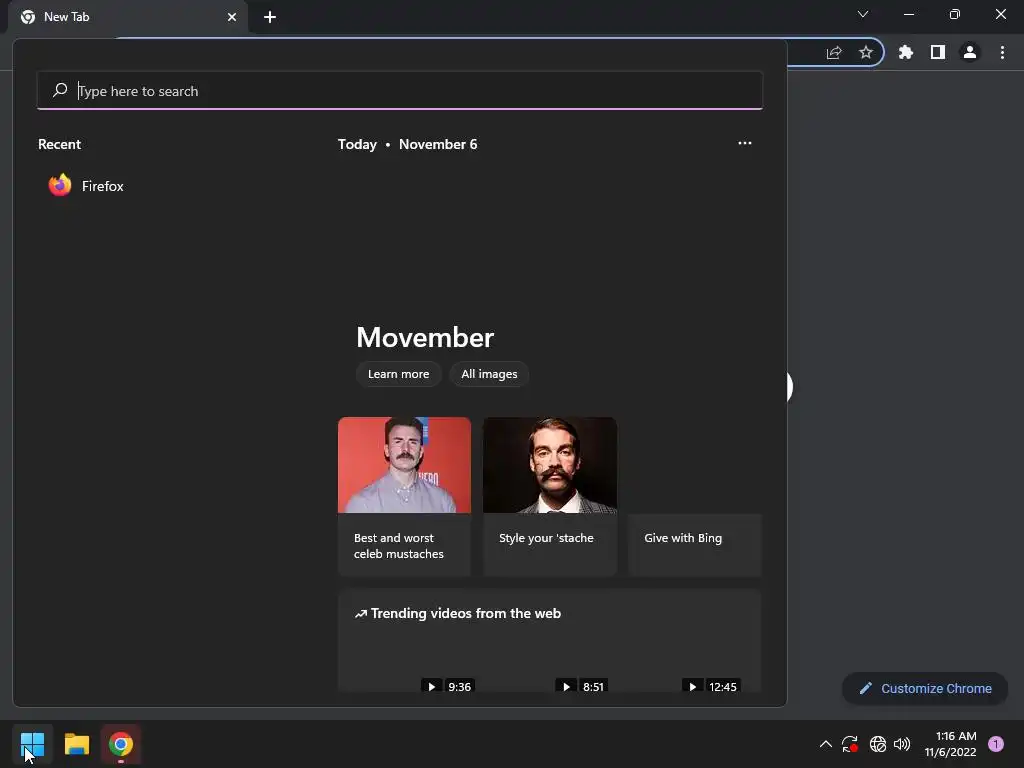The image size is (1024, 768).
Task: Focus the Type here to search field
Action: tap(400, 91)
